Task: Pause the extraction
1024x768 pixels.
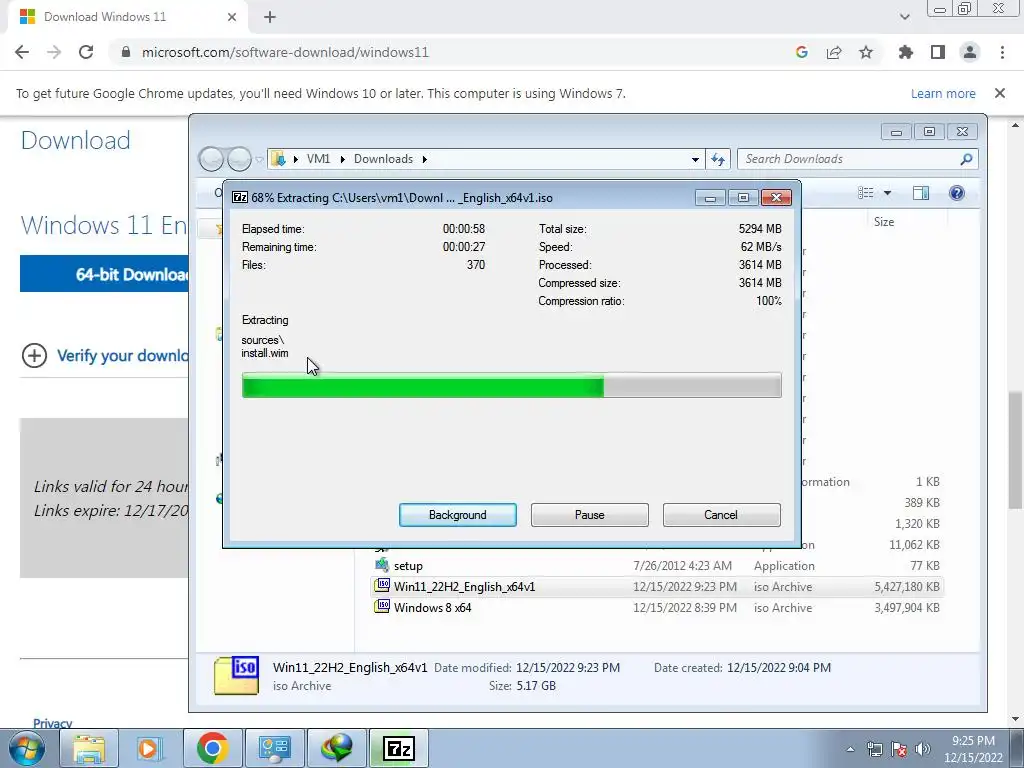Action: click(x=589, y=515)
